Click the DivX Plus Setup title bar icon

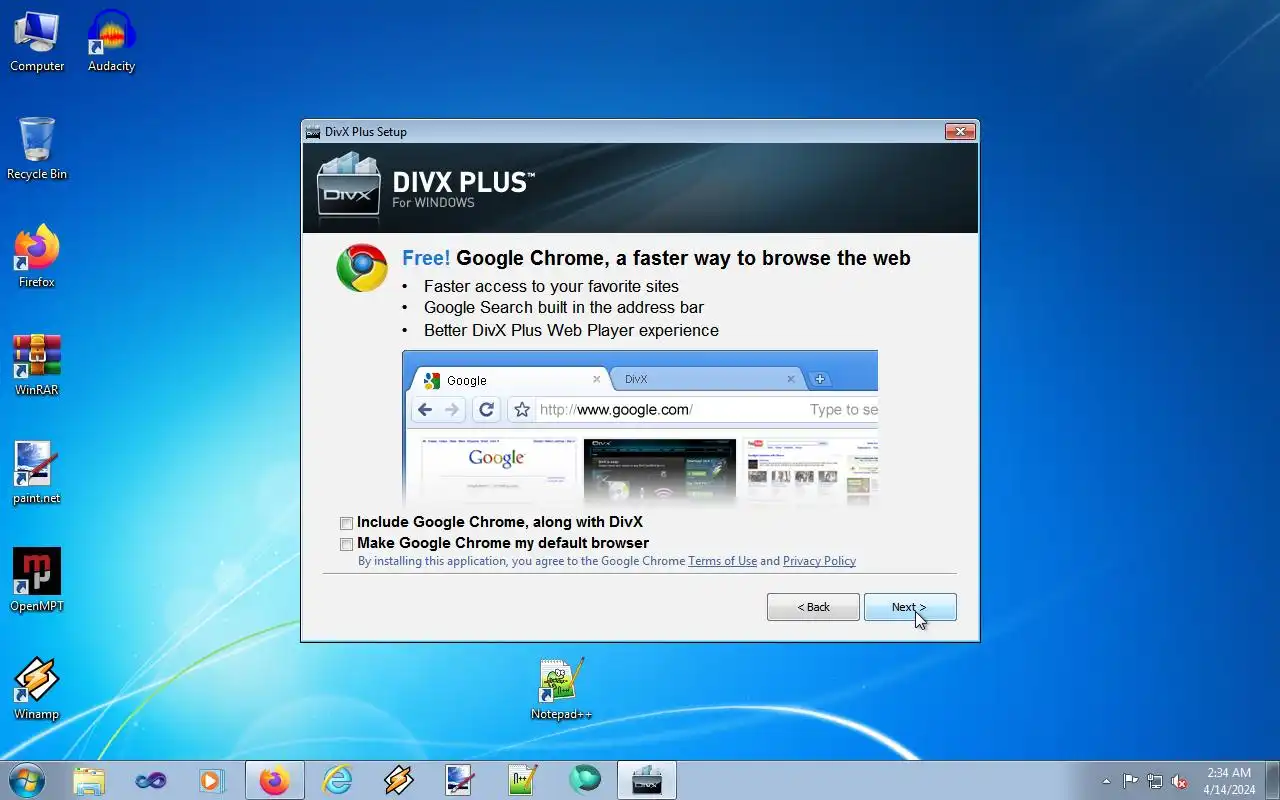point(313,132)
